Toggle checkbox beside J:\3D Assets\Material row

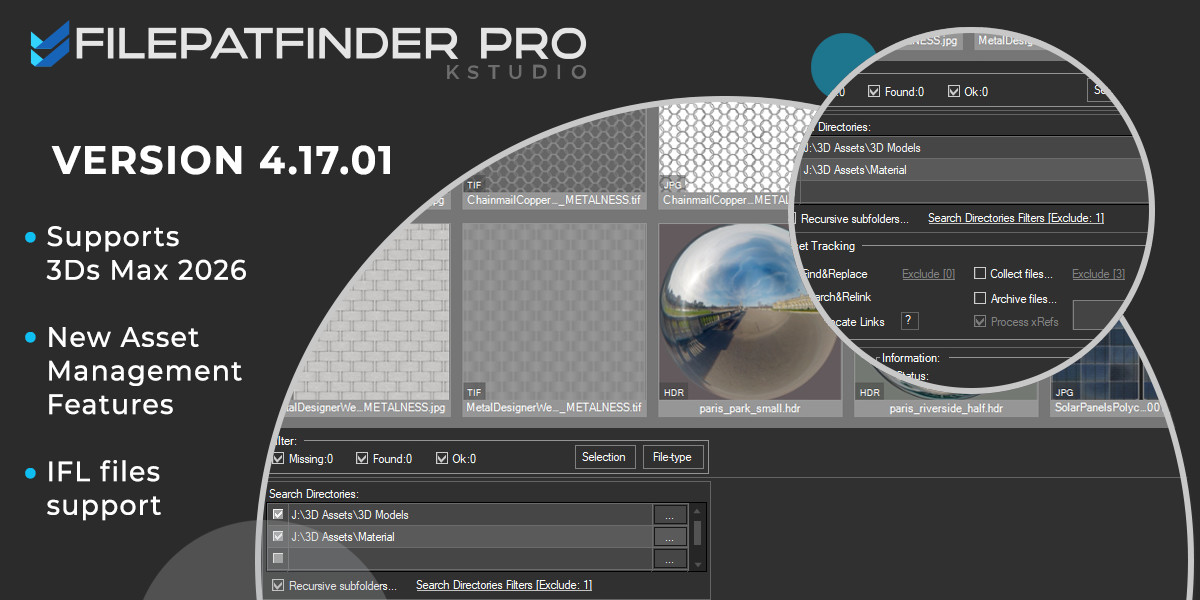click(x=278, y=536)
